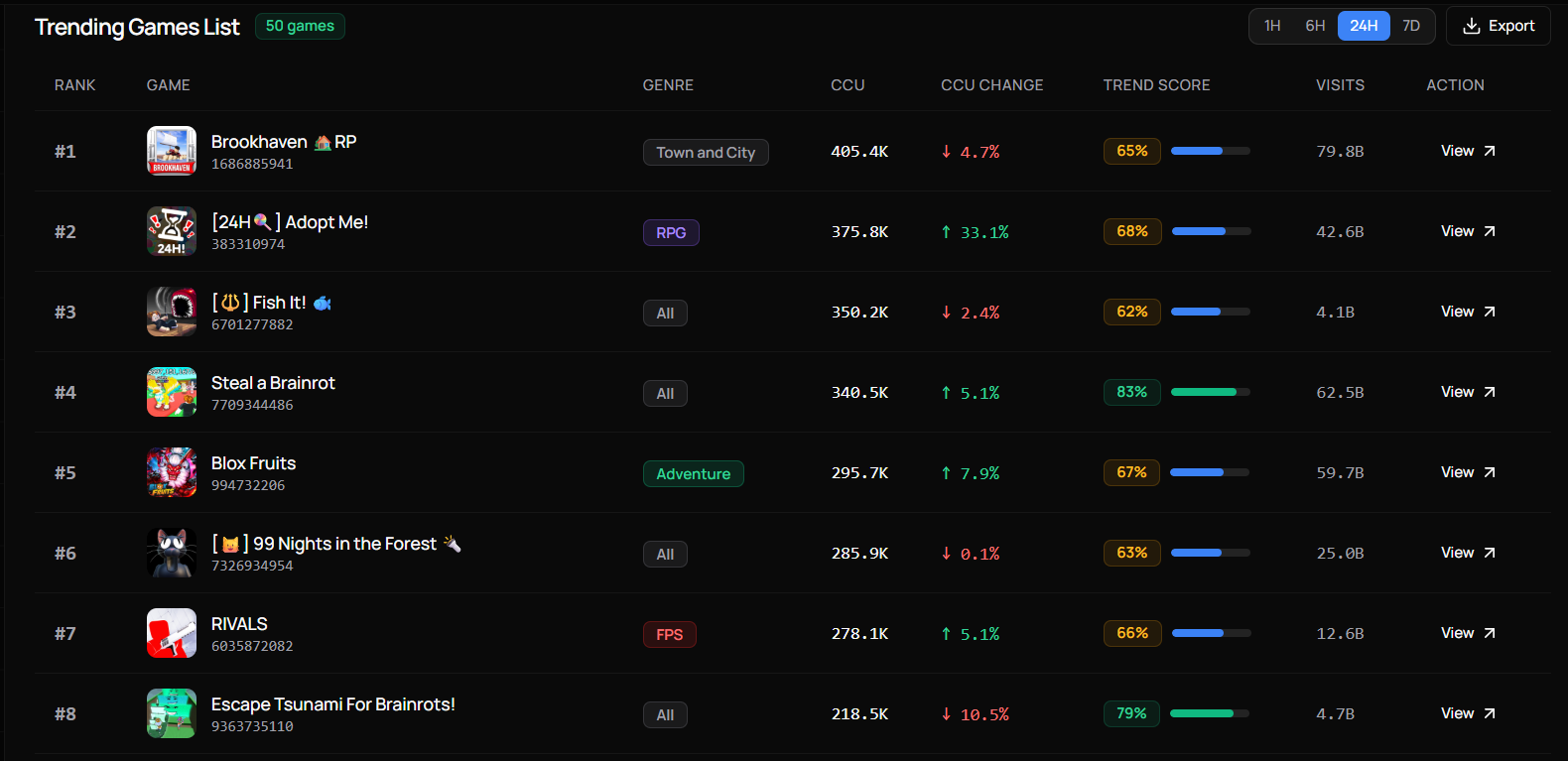Screen dimensions: 1568x761
Task: Select the 6H time range tab
Action: [1315, 26]
